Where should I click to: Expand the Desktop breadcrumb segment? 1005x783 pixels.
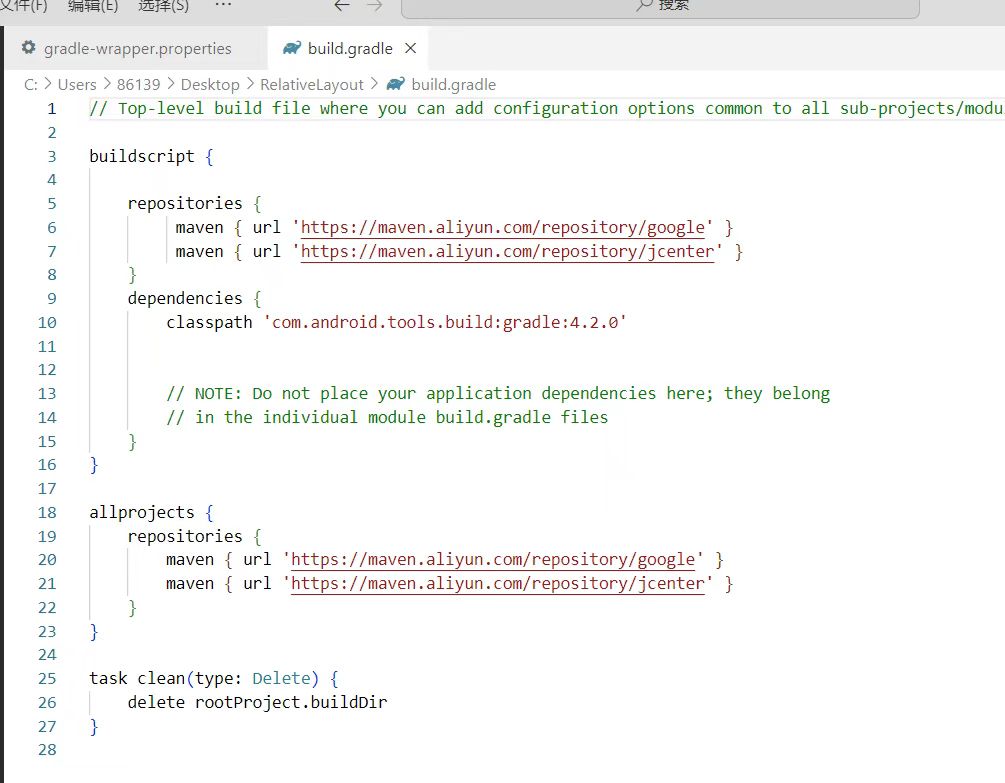210,84
